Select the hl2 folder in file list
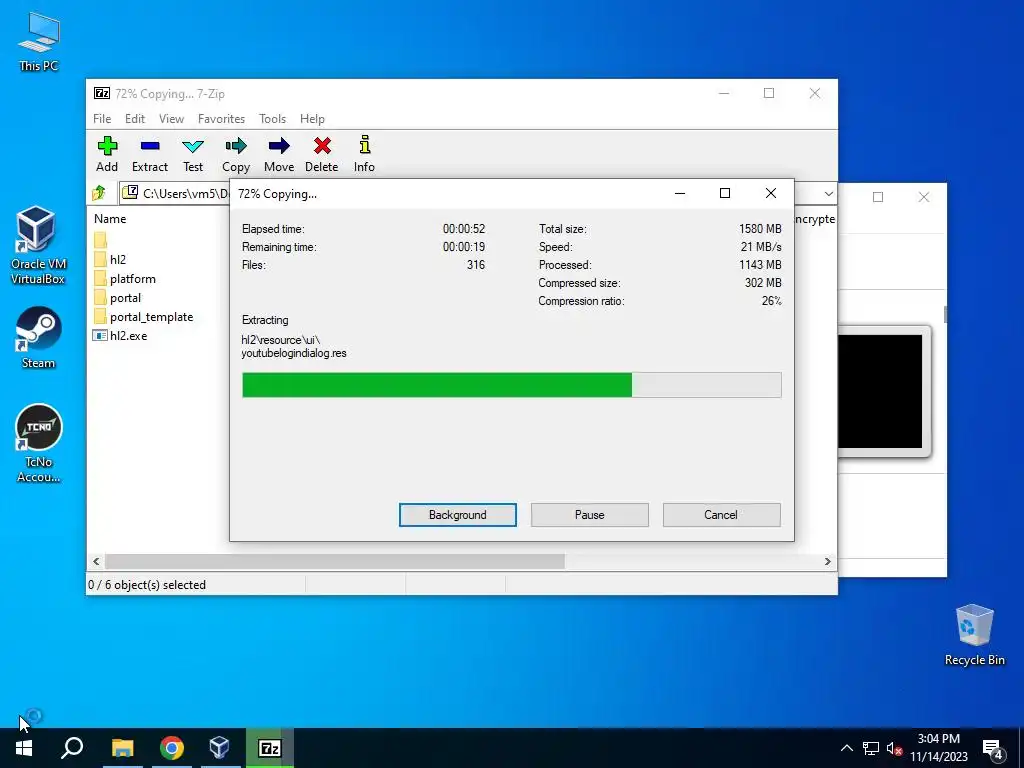This screenshot has width=1024, height=768. pos(110,259)
